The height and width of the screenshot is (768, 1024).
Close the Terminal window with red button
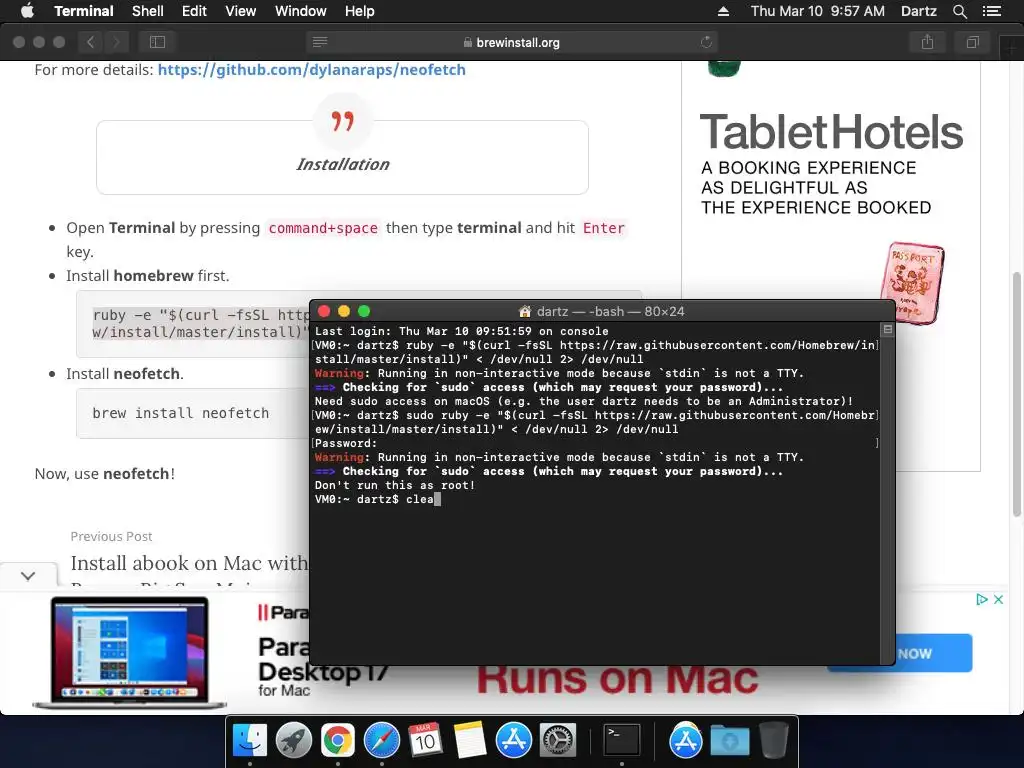coord(324,312)
